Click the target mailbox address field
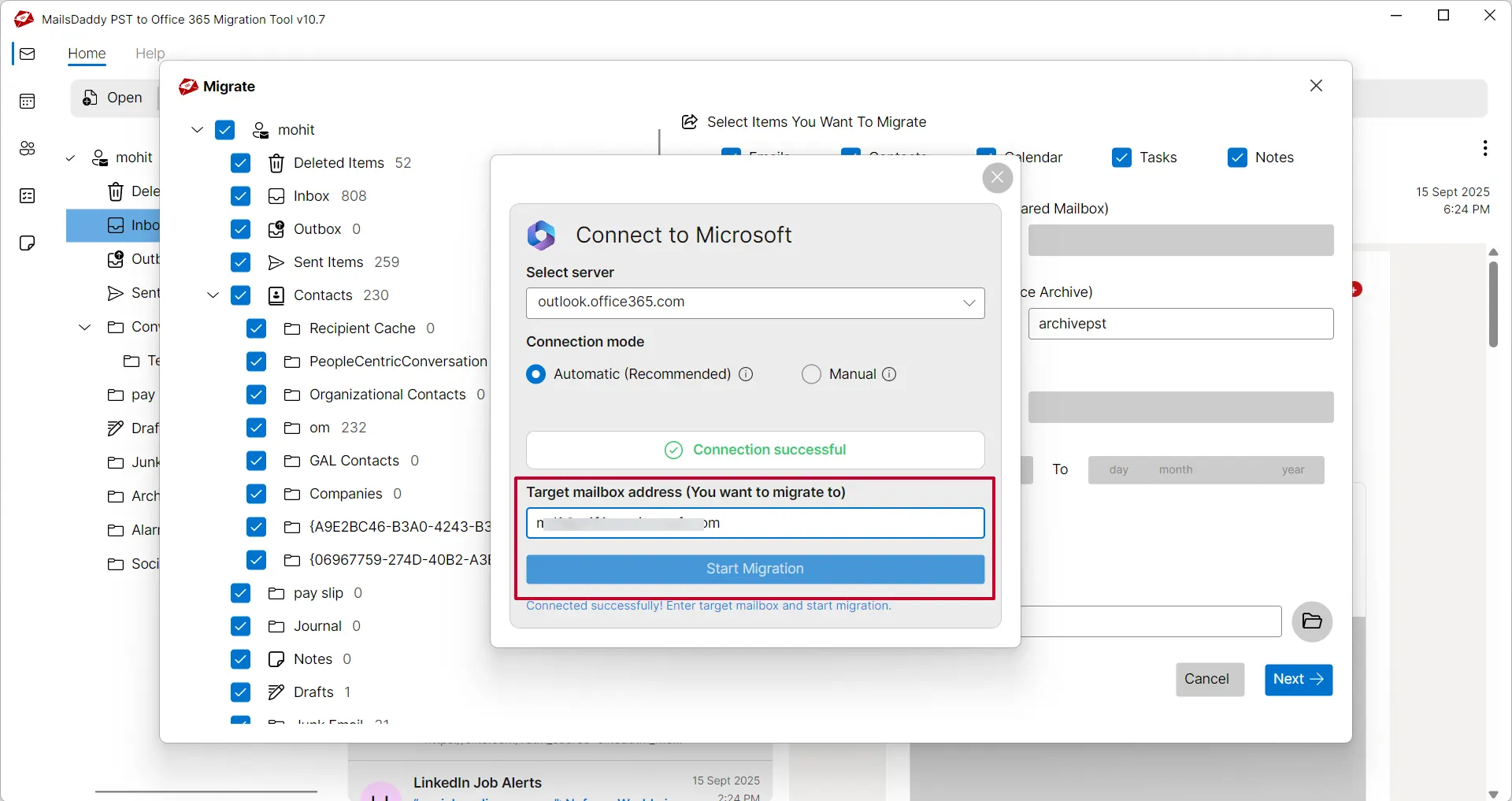Viewport: 1512px width, 801px height. 754,523
